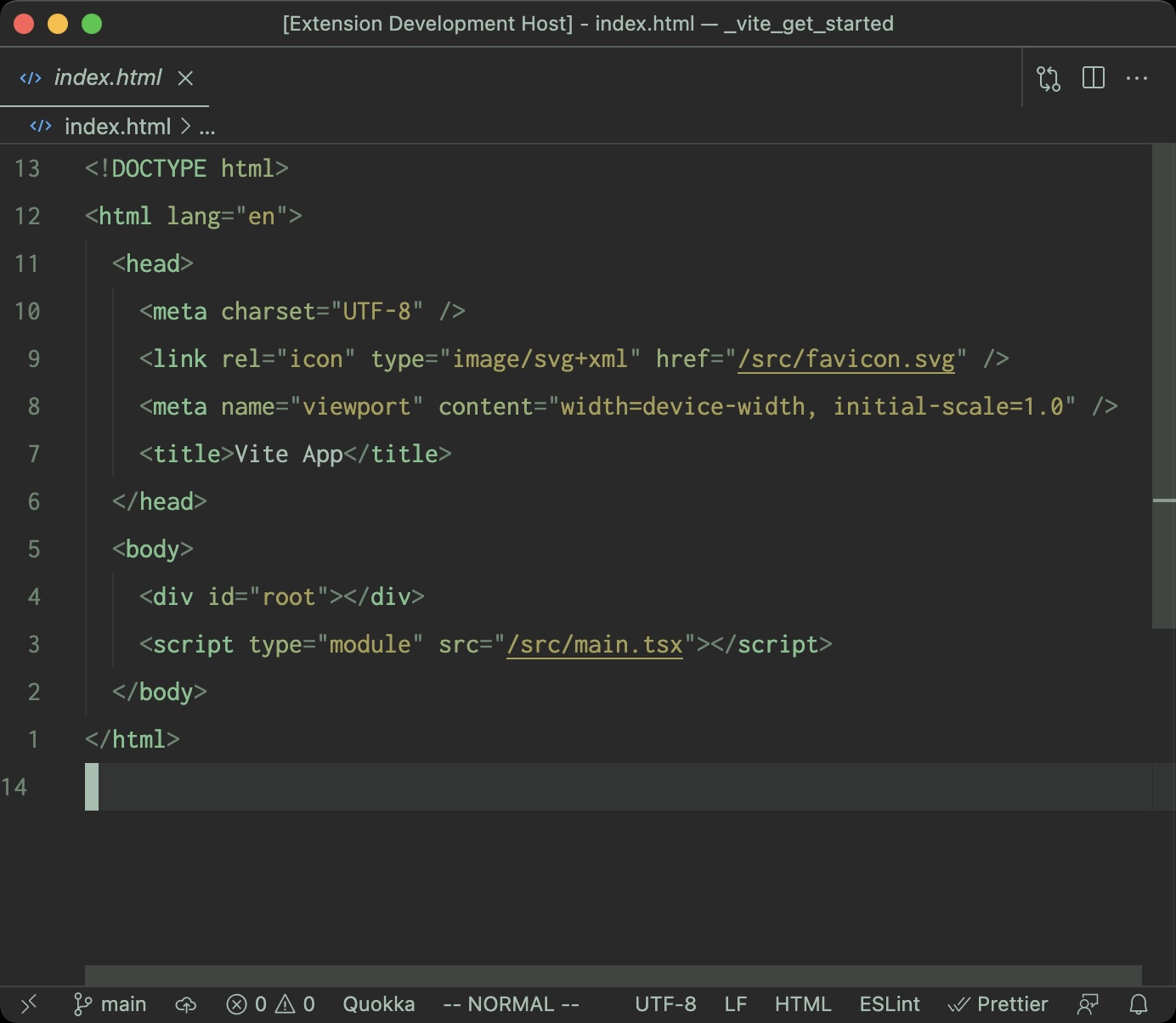Split the editor to the right
The width and height of the screenshot is (1176, 1023).
point(1094,78)
